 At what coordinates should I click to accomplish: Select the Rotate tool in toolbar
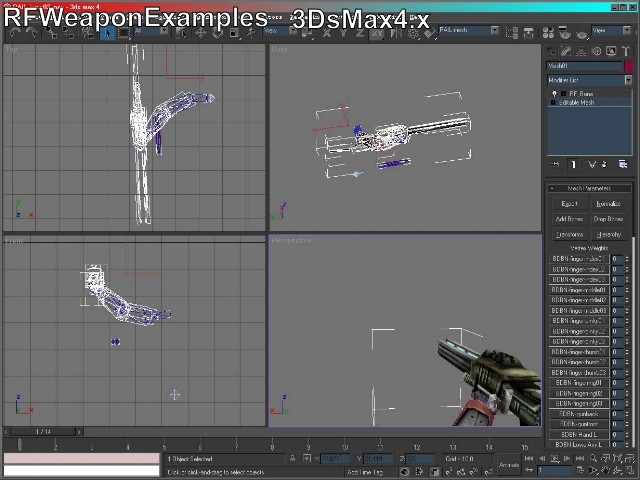click(x=217, y=33)
